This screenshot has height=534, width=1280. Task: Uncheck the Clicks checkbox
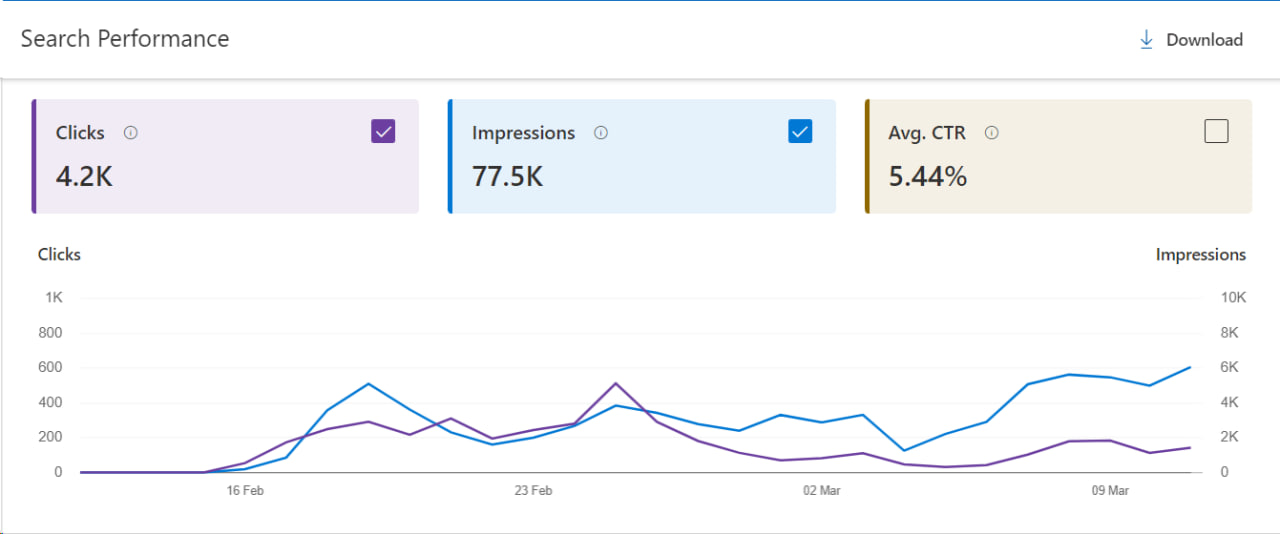click(383, 131)
